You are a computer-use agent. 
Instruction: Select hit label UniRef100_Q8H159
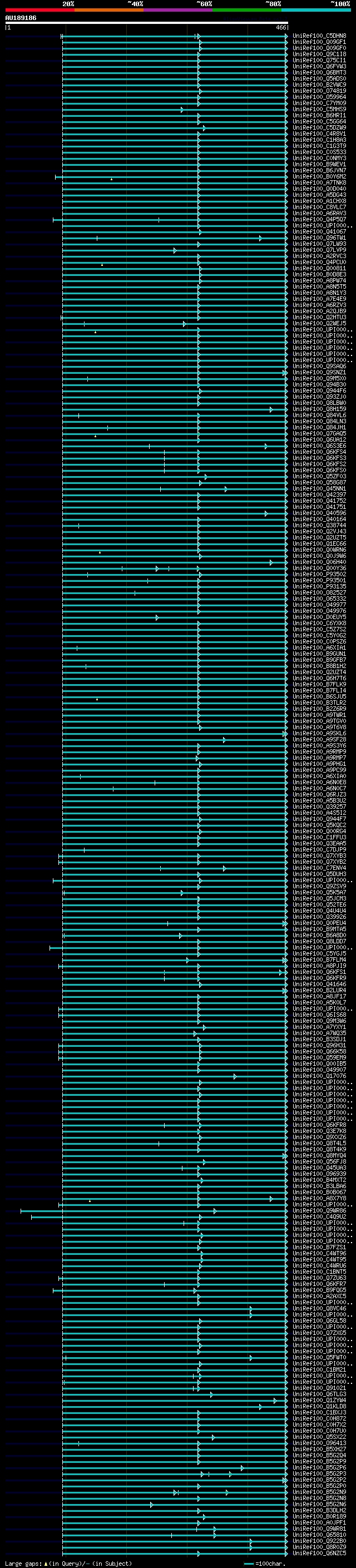tap(319, 409)
